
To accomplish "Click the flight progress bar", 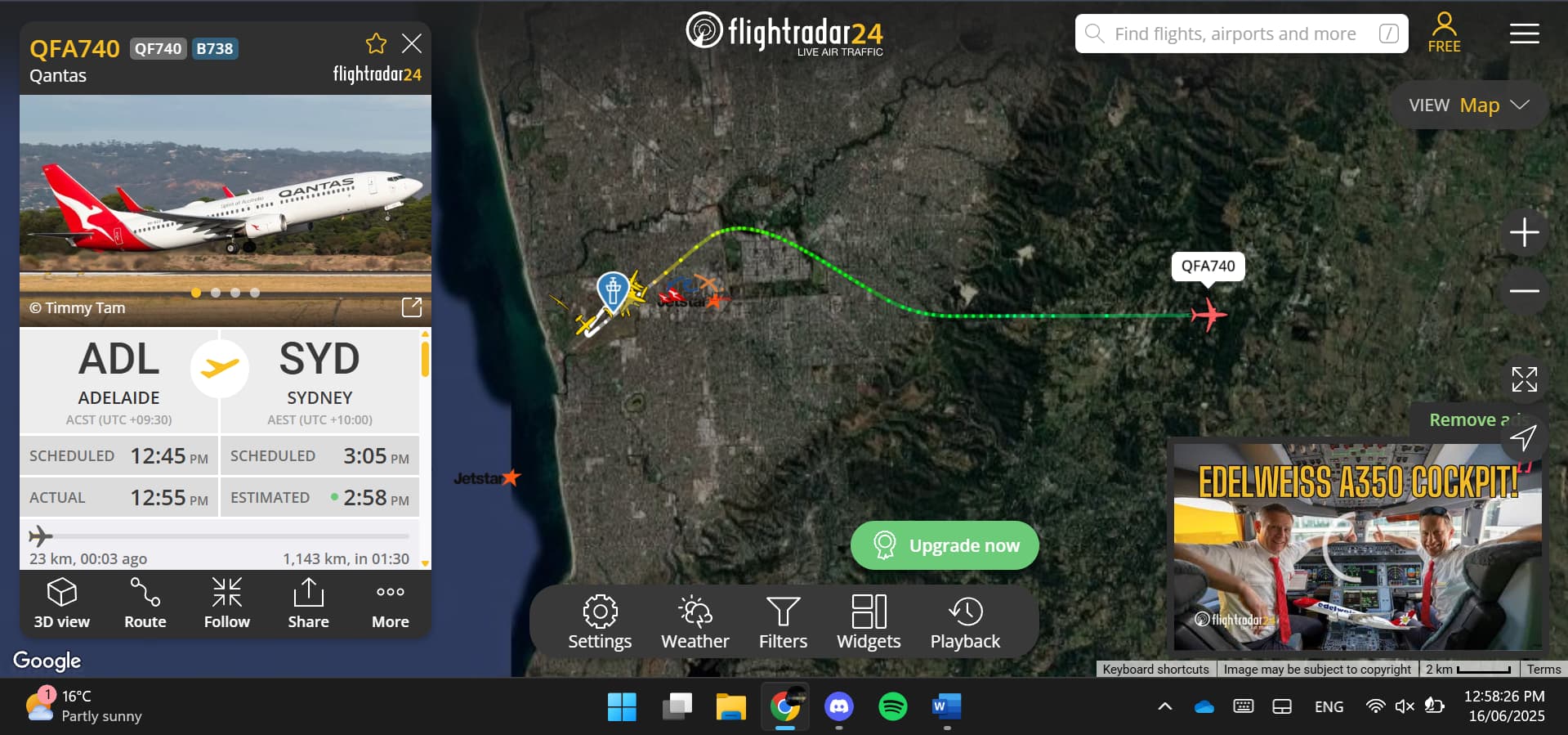I will 219,536.
